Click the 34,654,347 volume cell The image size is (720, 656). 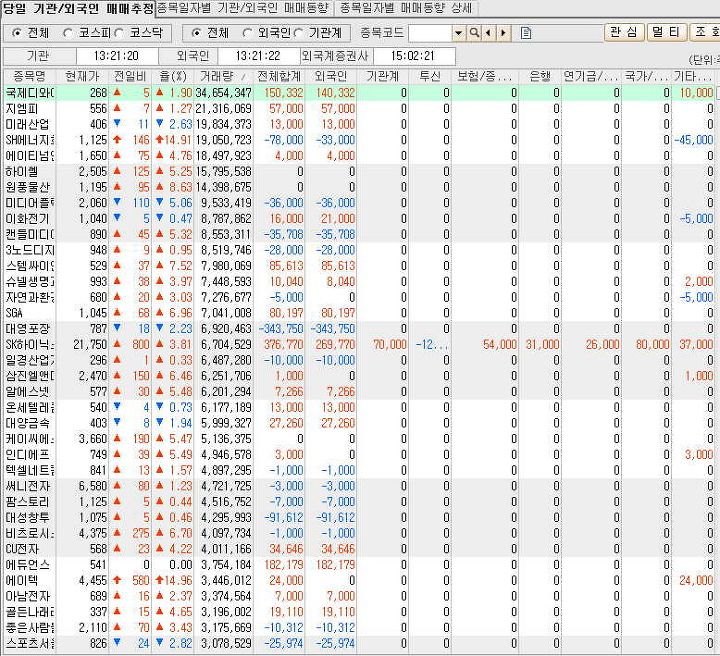coord(224,93)
